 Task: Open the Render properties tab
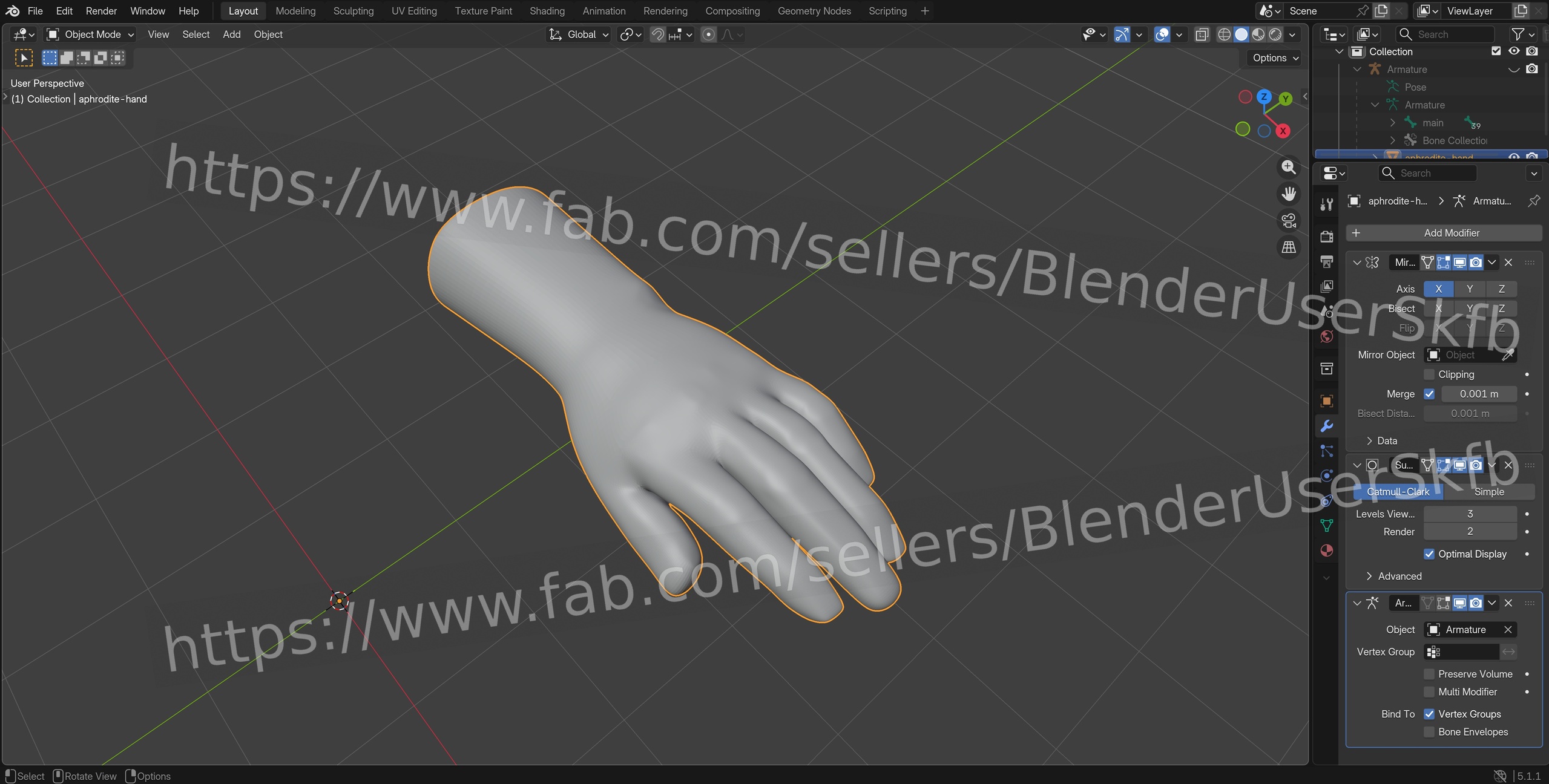(x=1327, y=237)
